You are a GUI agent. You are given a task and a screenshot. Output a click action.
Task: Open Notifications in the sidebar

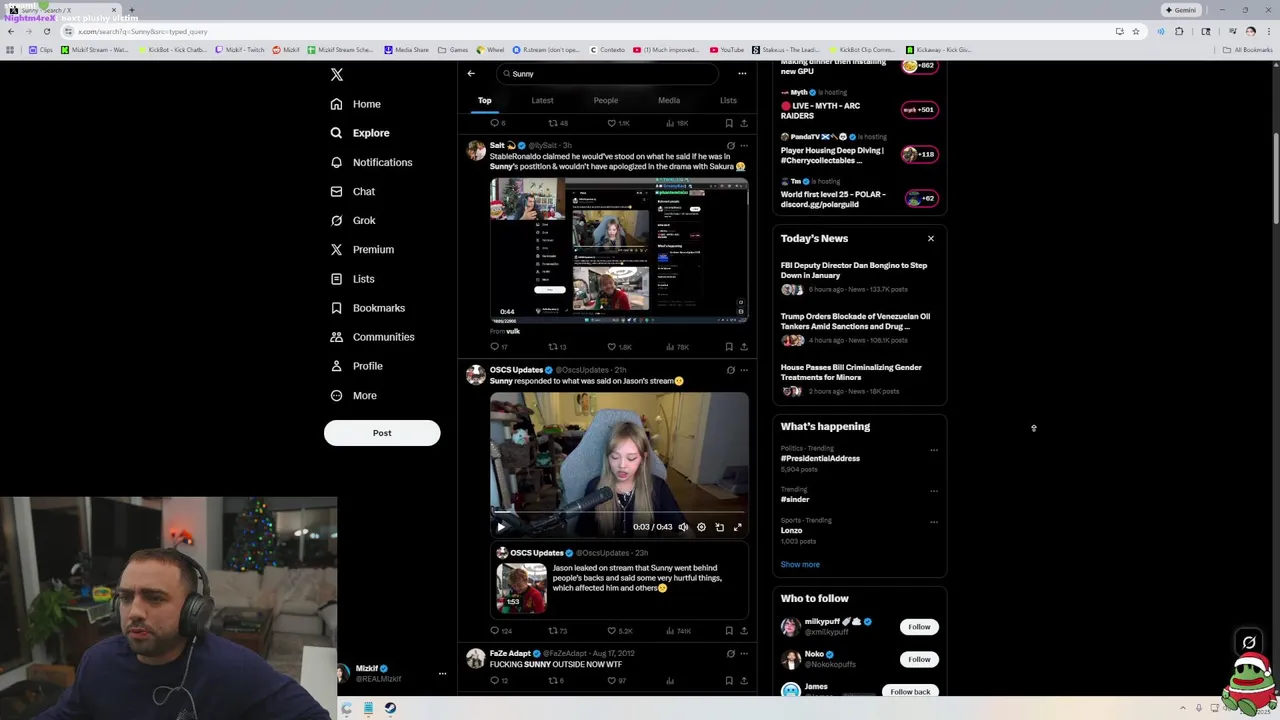371,162
